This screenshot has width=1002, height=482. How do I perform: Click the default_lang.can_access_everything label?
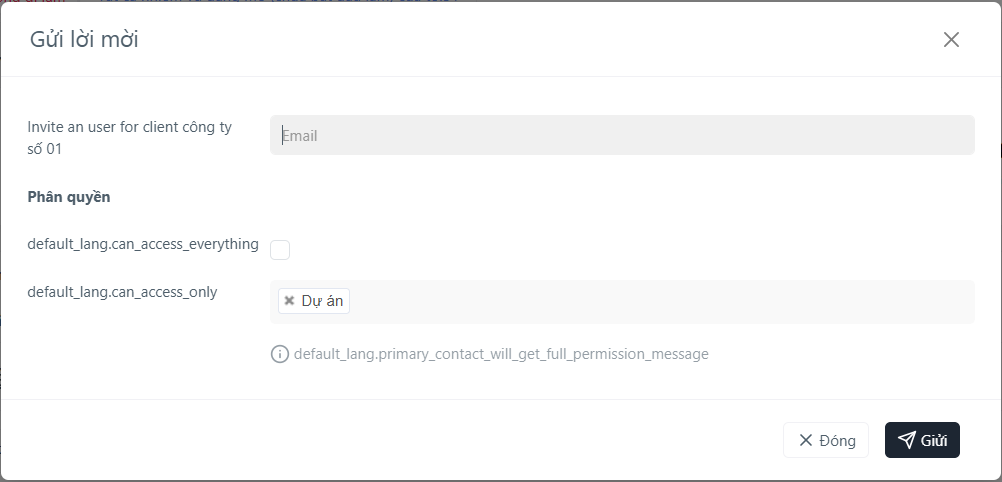[x=143, y=244]
